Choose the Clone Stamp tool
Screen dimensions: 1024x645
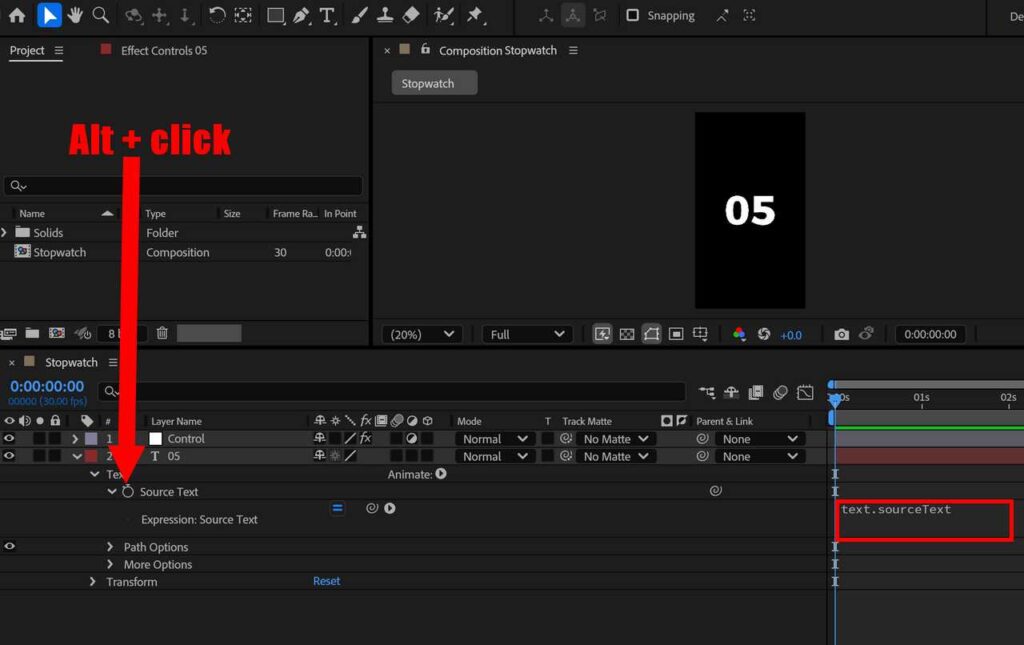pyautogui.click(x=385, y=15)
